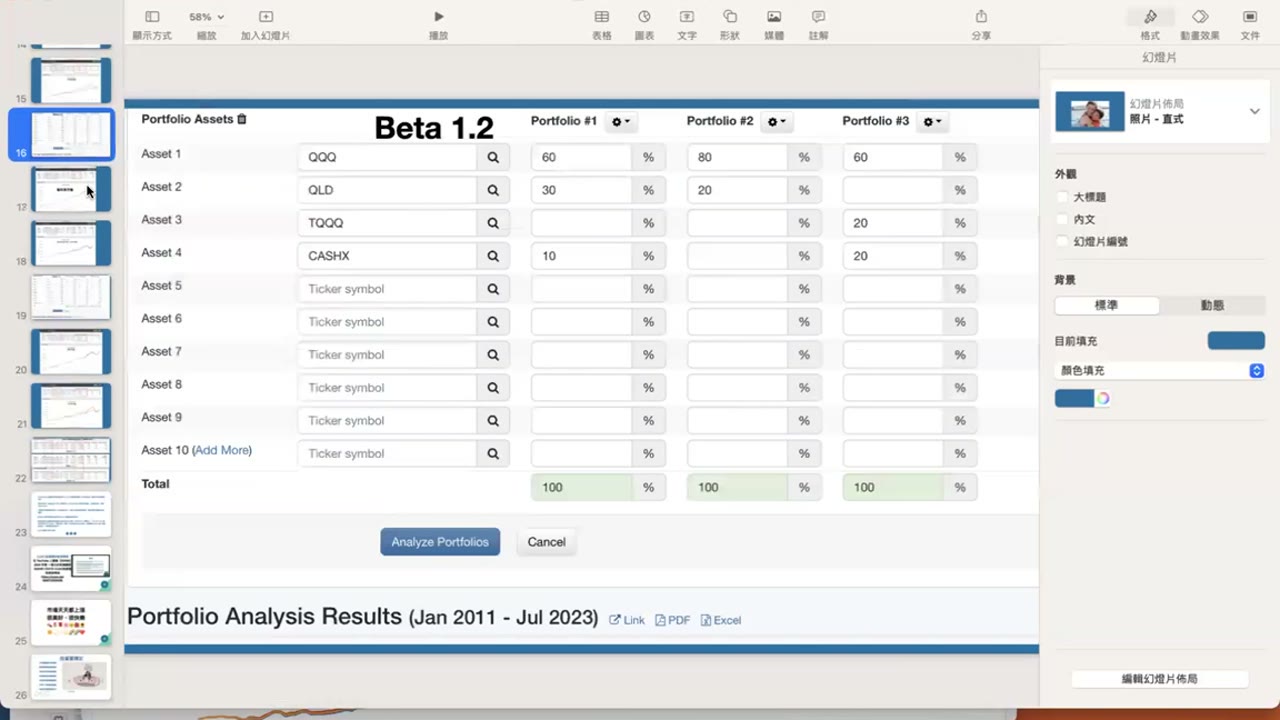The width and height of the screenshot is (1280, 720).
Task: Open the Portfolio #1 gear dropdown
Action: pyautogui.click(x=621, y=121)
